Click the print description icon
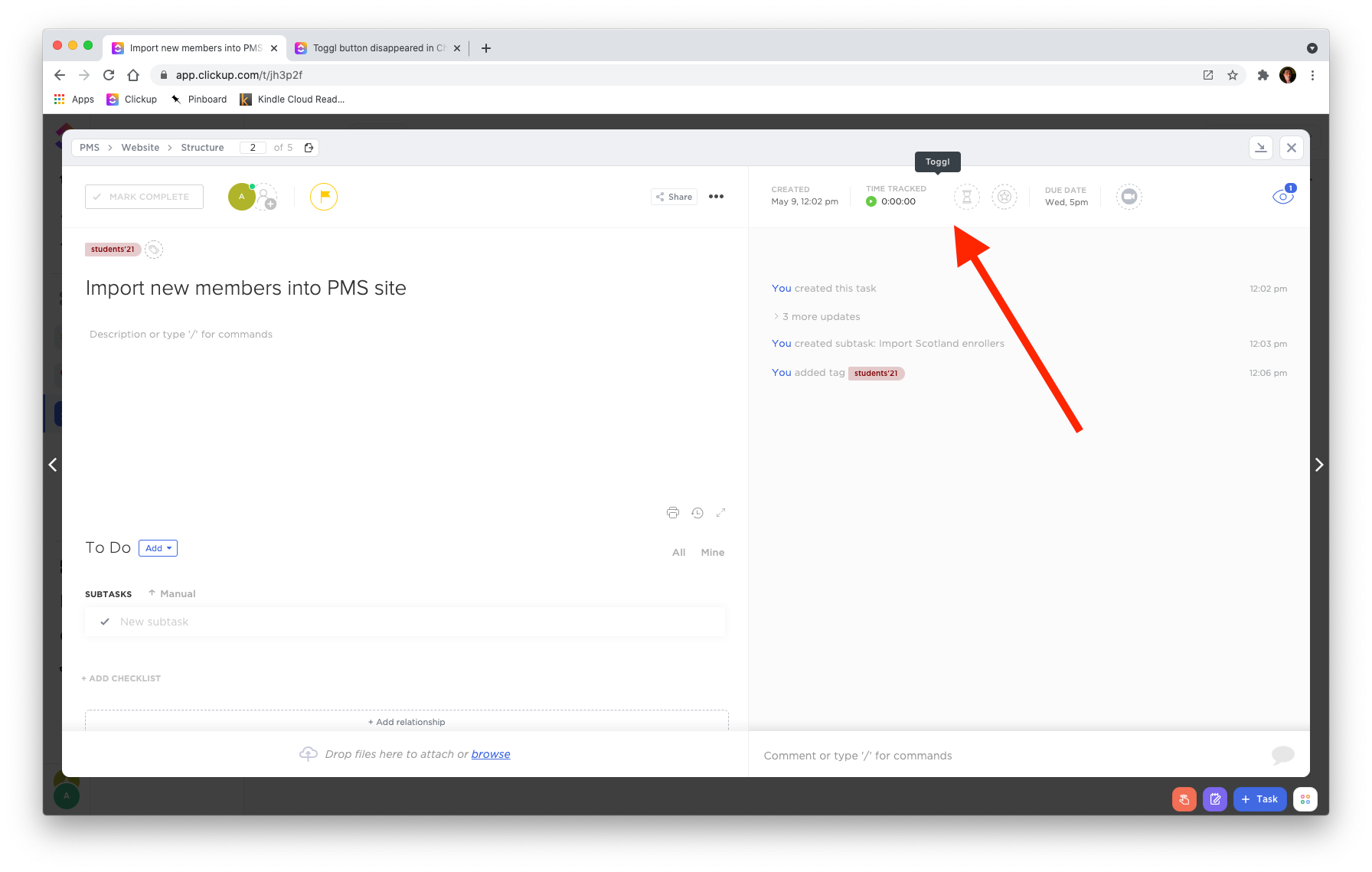The image size is (1372, 872). pyautogui.click(x=673, y=513)
